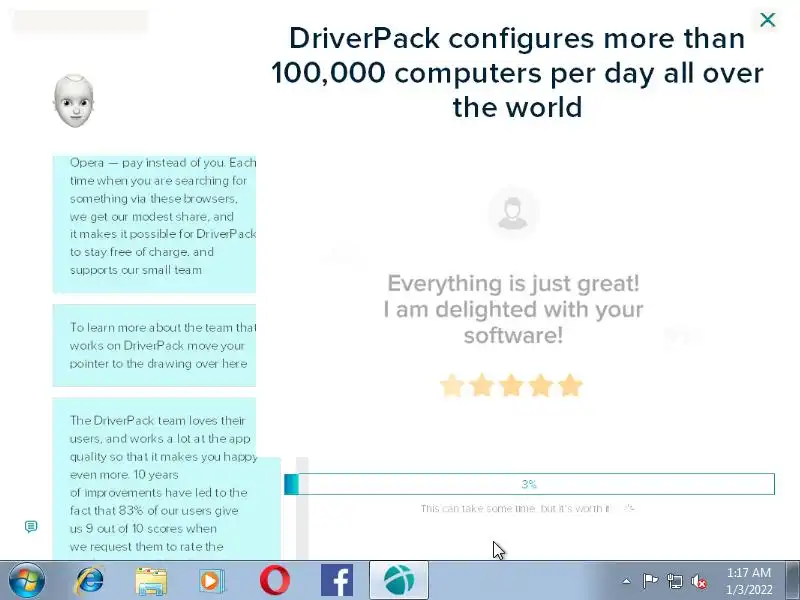Viewport: 800px width, 600px height.
Task: Open Windows Explorer from the taskbar
Action: [151, 581]
